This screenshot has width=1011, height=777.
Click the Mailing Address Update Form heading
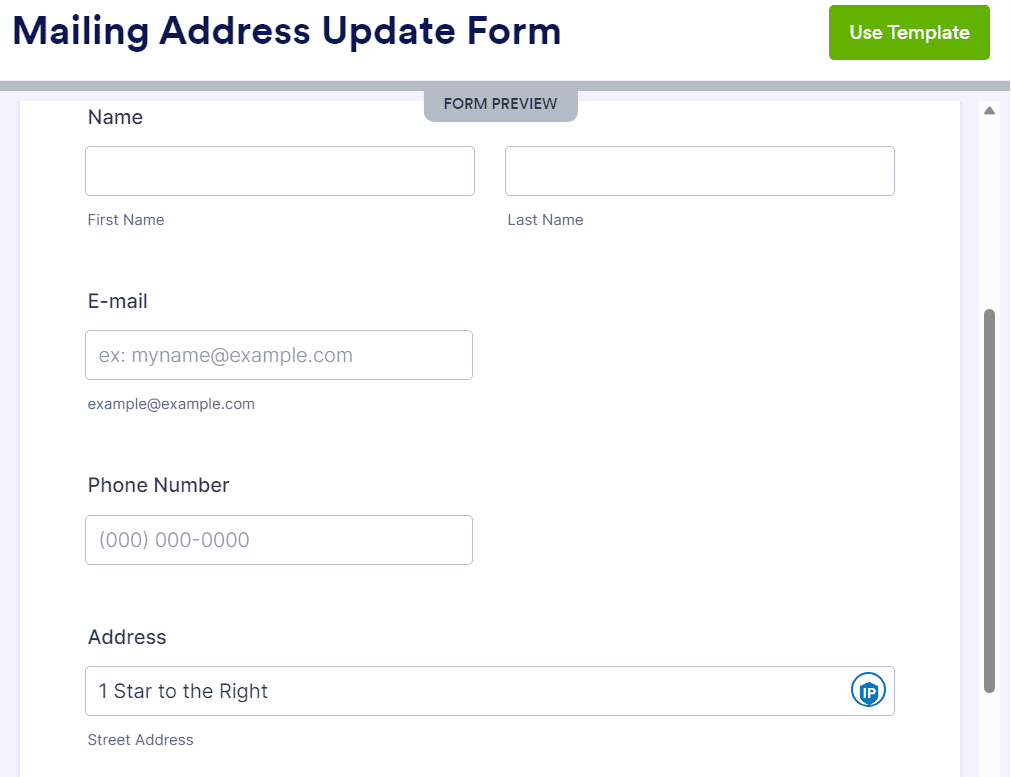click(x=287, y=31)
